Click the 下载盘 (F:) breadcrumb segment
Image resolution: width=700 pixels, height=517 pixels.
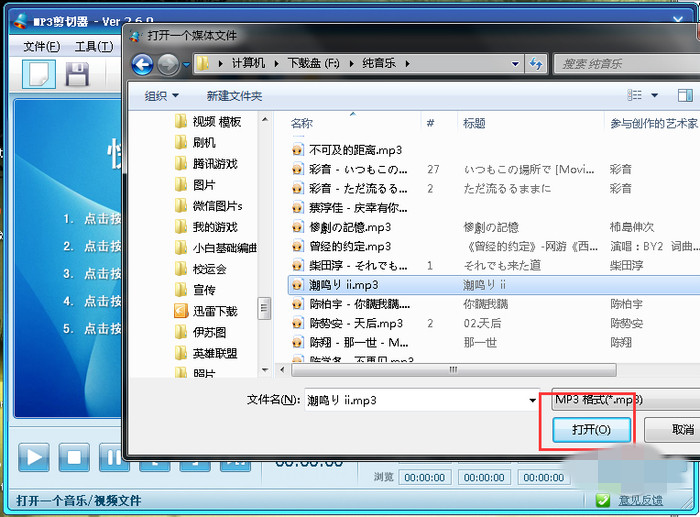point(313,63)
